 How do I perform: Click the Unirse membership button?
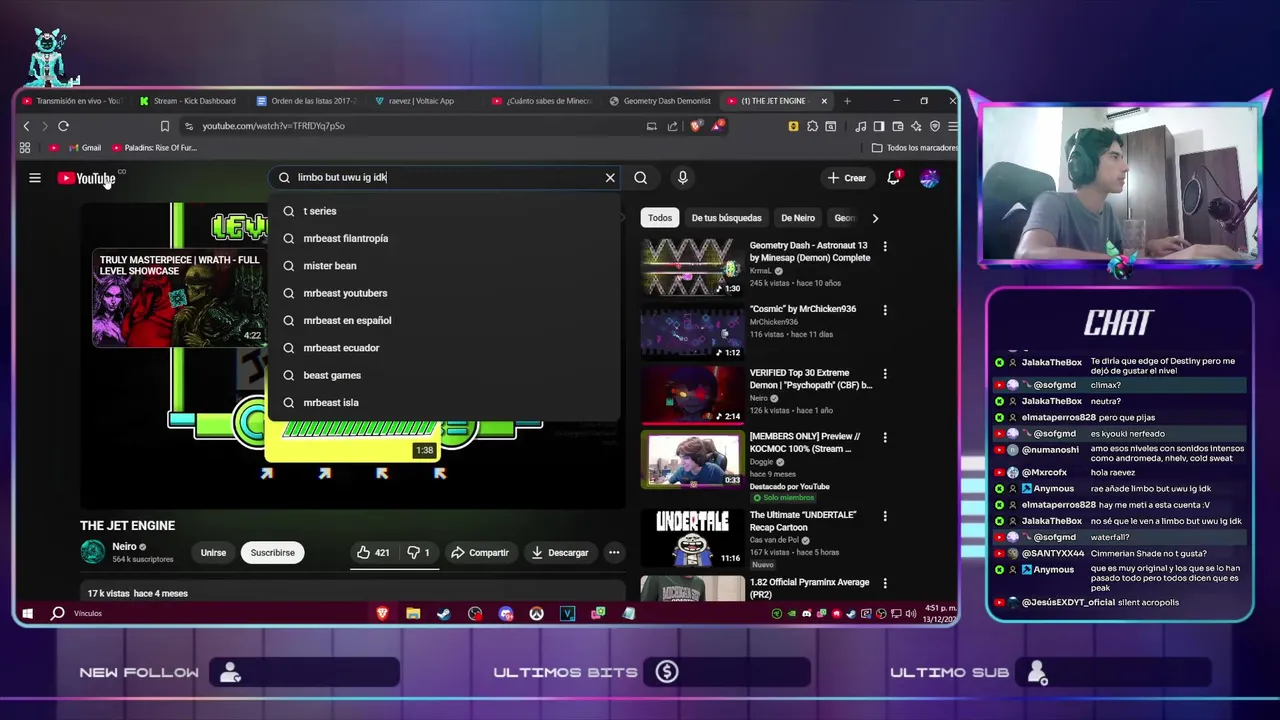point(213,553)
